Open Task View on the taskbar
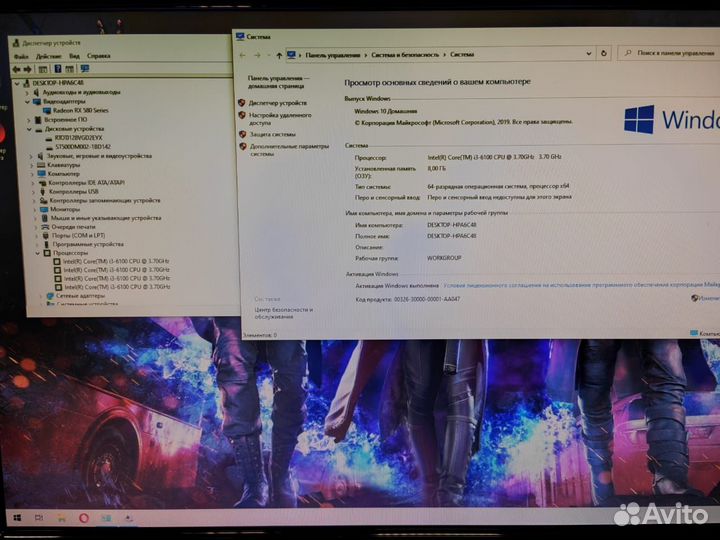The height and width of the screenshot is (540, 720). (x=39, y=518)
